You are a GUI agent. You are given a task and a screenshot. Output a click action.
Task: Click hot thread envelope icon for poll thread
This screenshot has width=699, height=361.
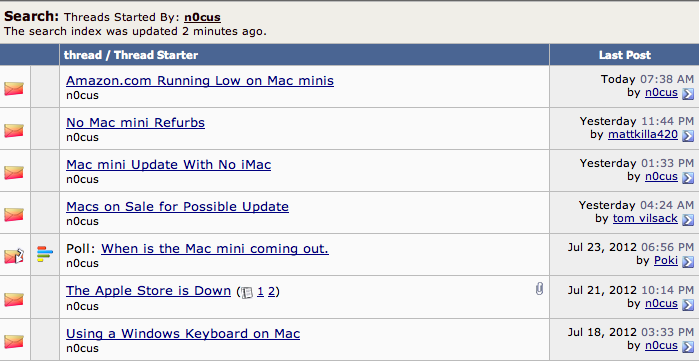(x=14, y=255)
